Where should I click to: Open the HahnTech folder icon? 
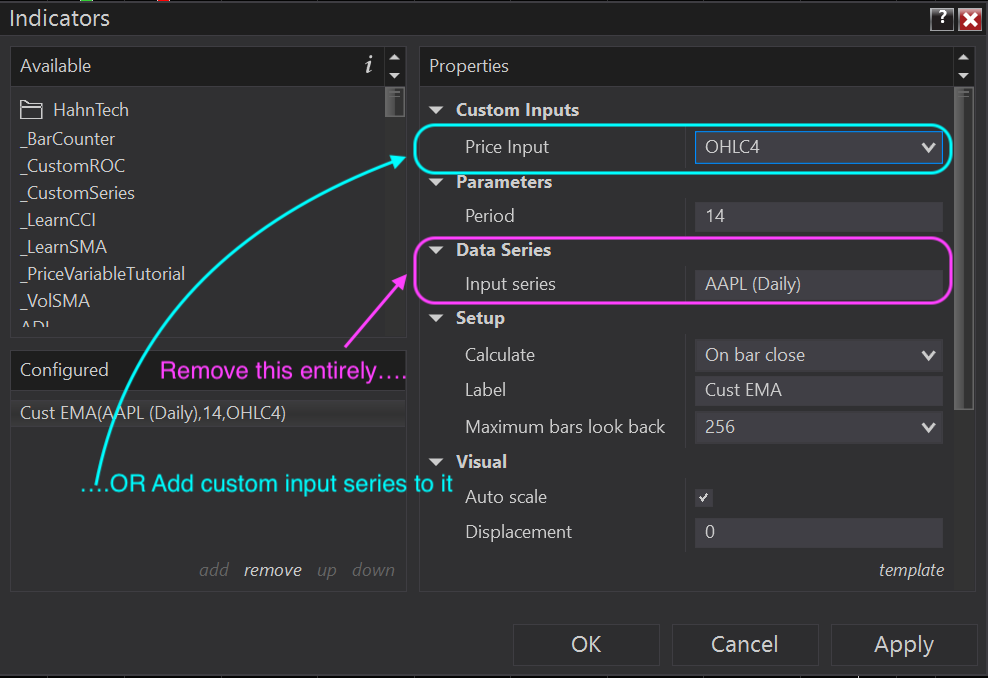31,110
